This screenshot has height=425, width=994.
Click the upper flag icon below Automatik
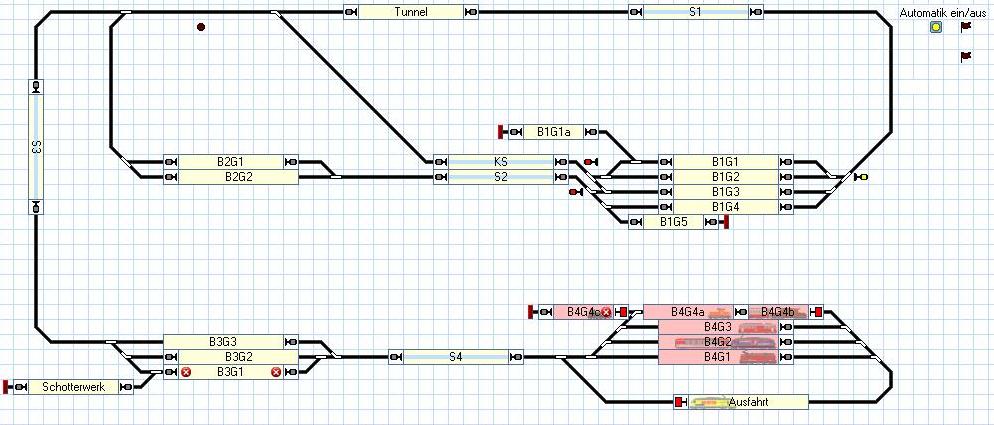pos(965,28)
